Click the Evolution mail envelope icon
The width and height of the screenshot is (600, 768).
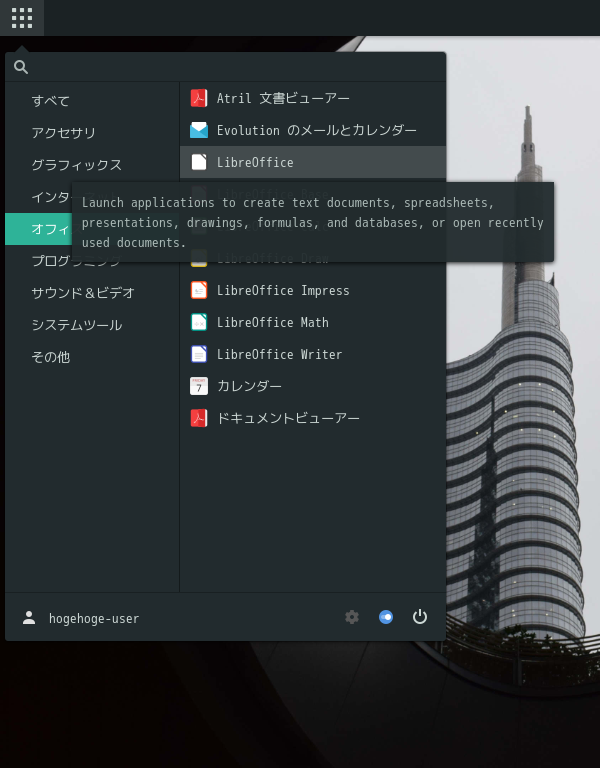point(199,130)
